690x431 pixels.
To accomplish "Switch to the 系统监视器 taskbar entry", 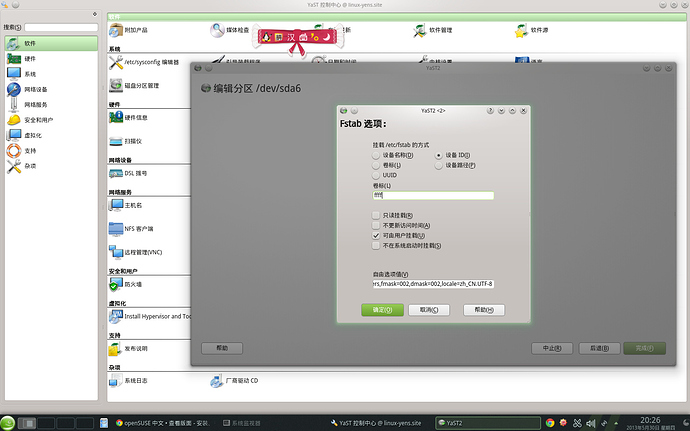I will pyautogui.click(x=242, y=423).
